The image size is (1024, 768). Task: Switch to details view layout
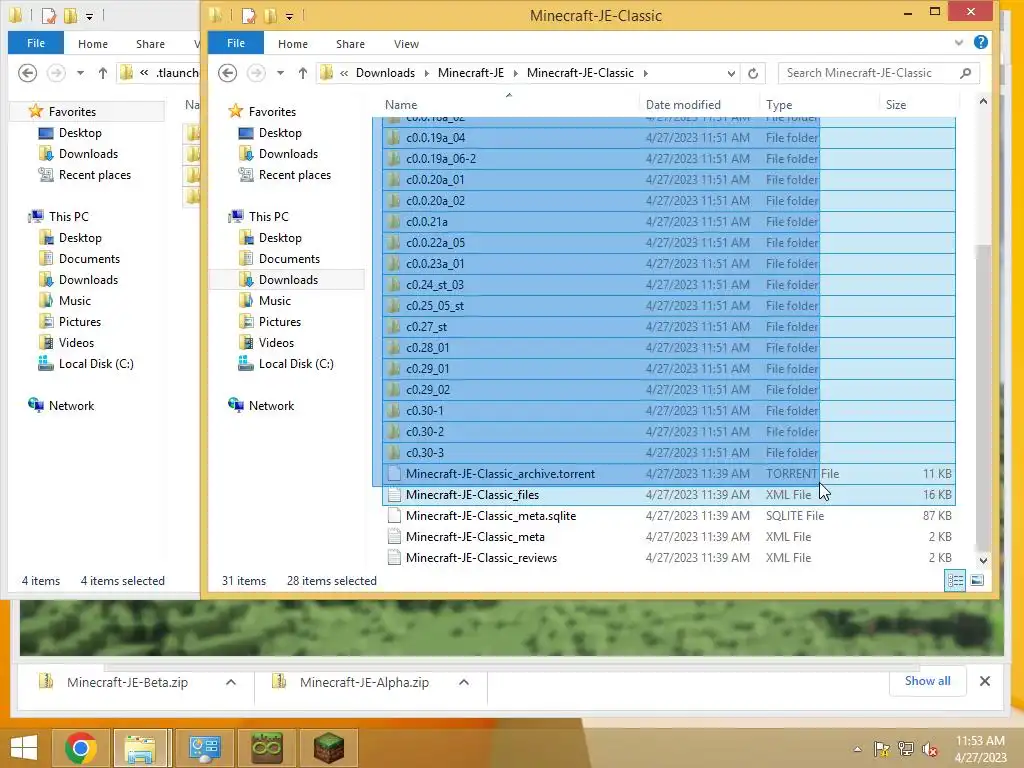(955, 580)
